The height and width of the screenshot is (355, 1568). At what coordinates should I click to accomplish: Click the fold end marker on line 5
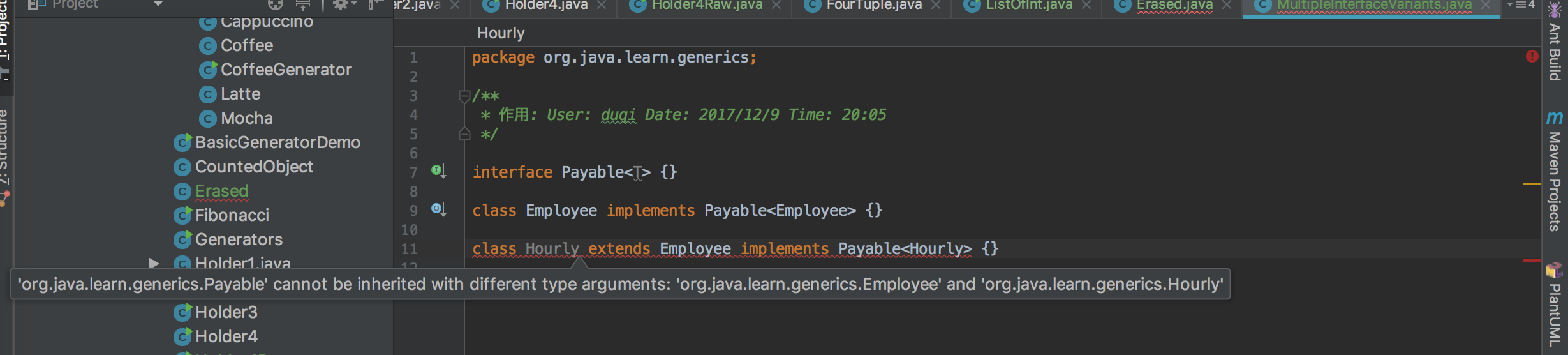coord(464,134)
